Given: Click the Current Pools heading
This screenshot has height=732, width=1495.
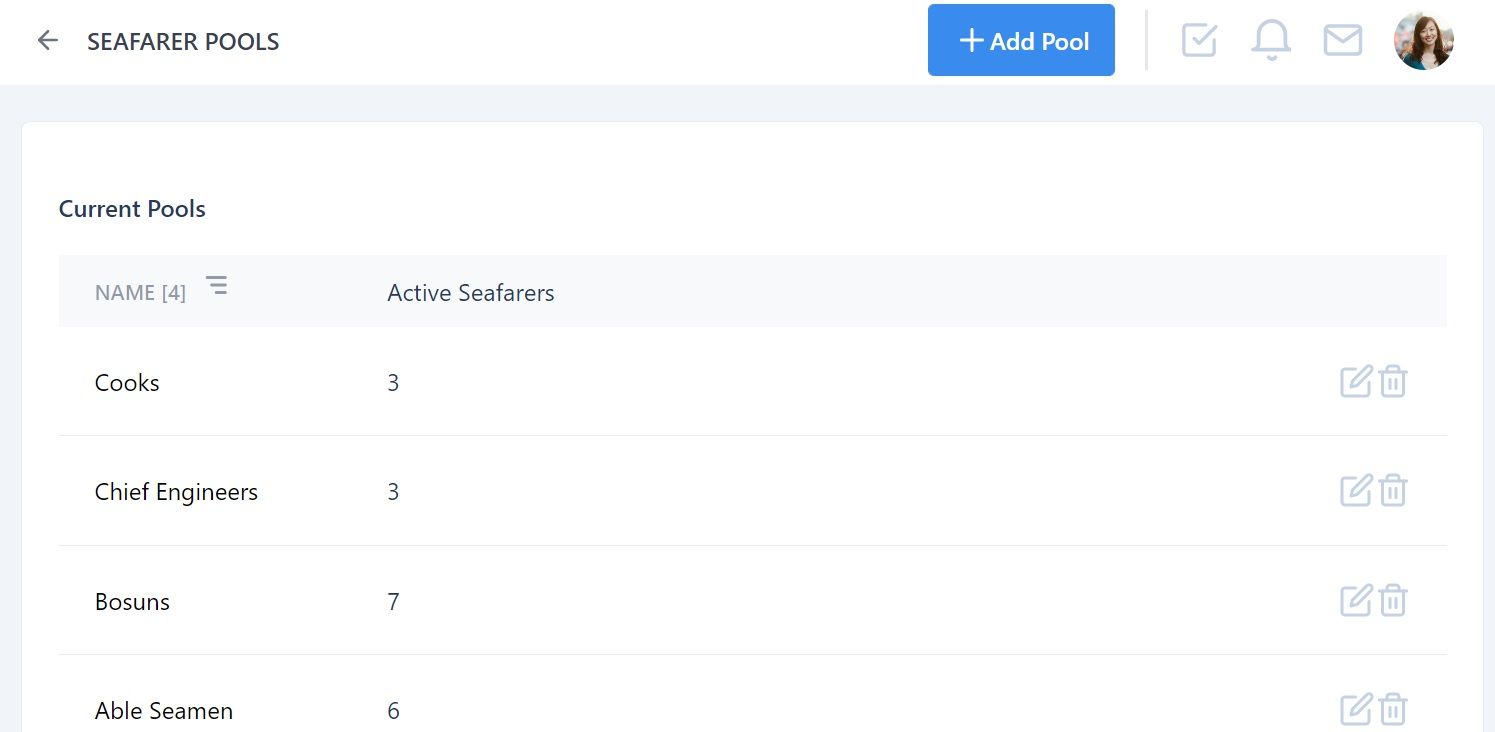Looking at the screenshot, I should (x=132, y=209).
